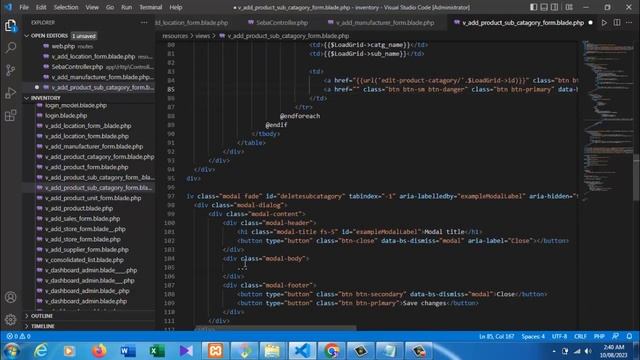This screenshot has height=360, width=640.
Task: Click the editor vertical scrollbar
Action: pyautogui.click(x=637, y=177)
